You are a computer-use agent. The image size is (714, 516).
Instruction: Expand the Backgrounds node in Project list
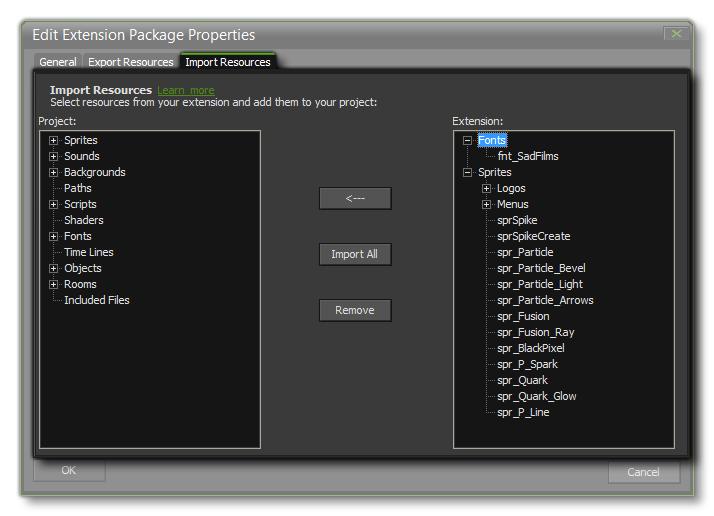coord(53,173)
